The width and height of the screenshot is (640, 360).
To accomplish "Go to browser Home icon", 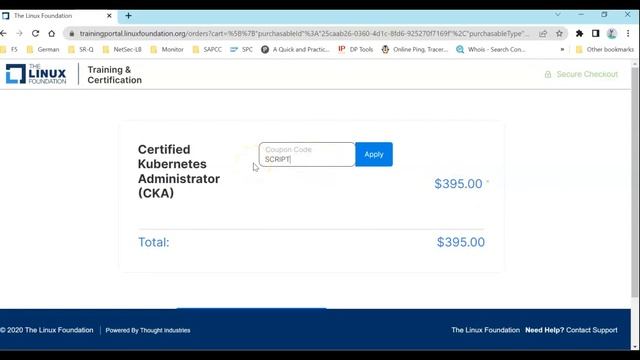I will (51, 33).
